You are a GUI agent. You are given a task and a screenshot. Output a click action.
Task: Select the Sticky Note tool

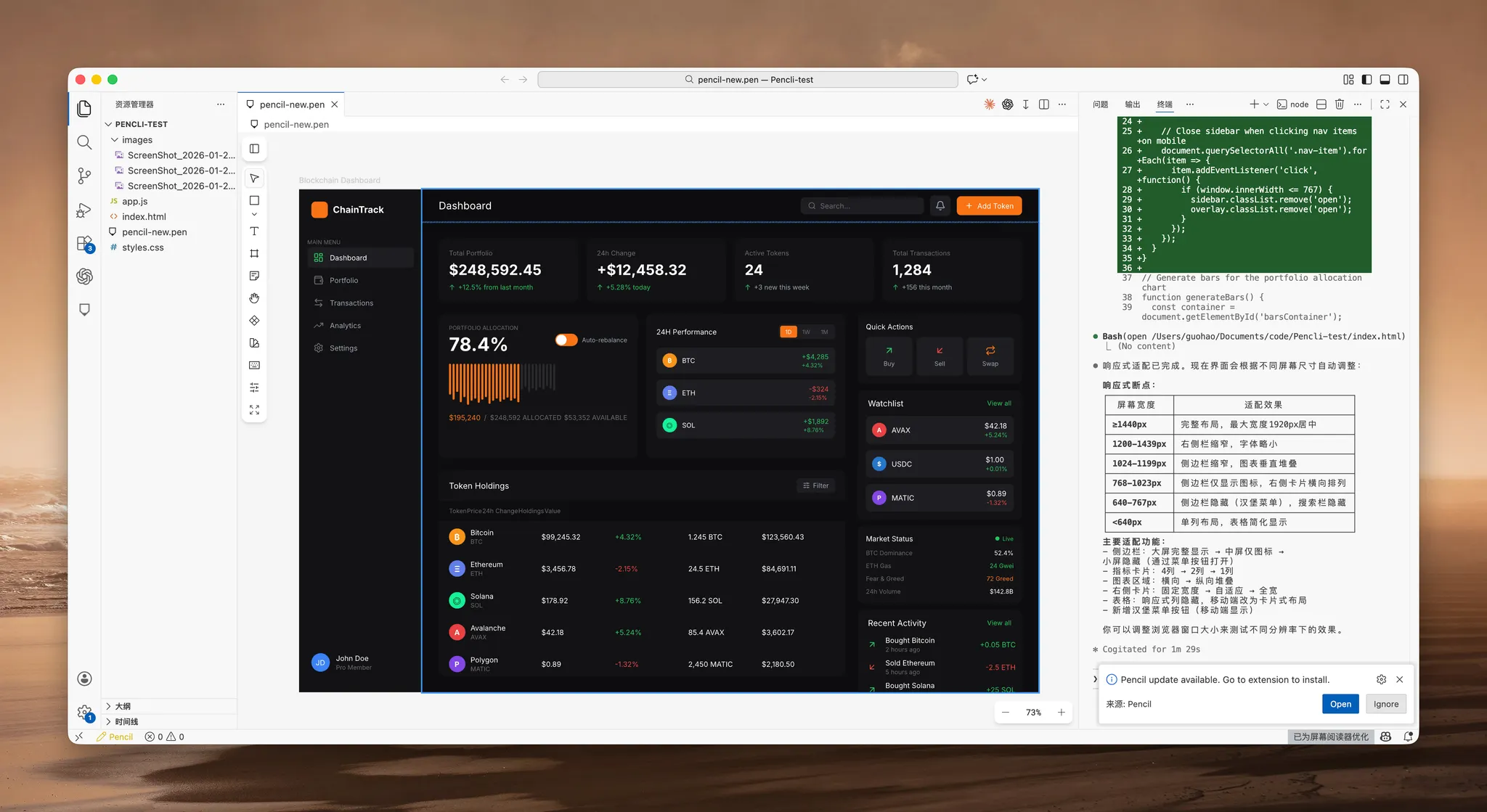pyautogui.click(x=254, y=276)
